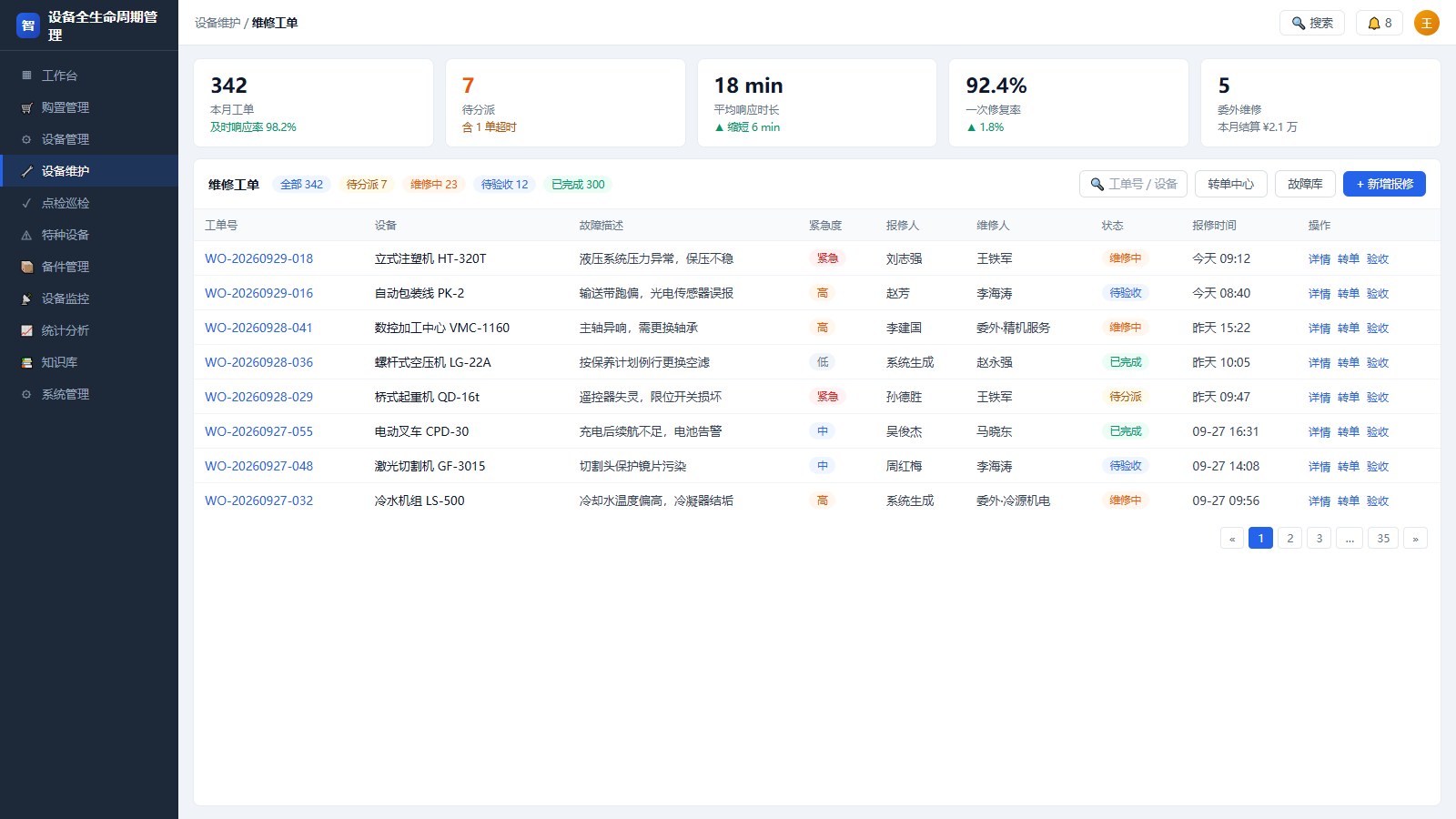
Task: Open 特种设备 in the sidebar
Action: point(89,235)
